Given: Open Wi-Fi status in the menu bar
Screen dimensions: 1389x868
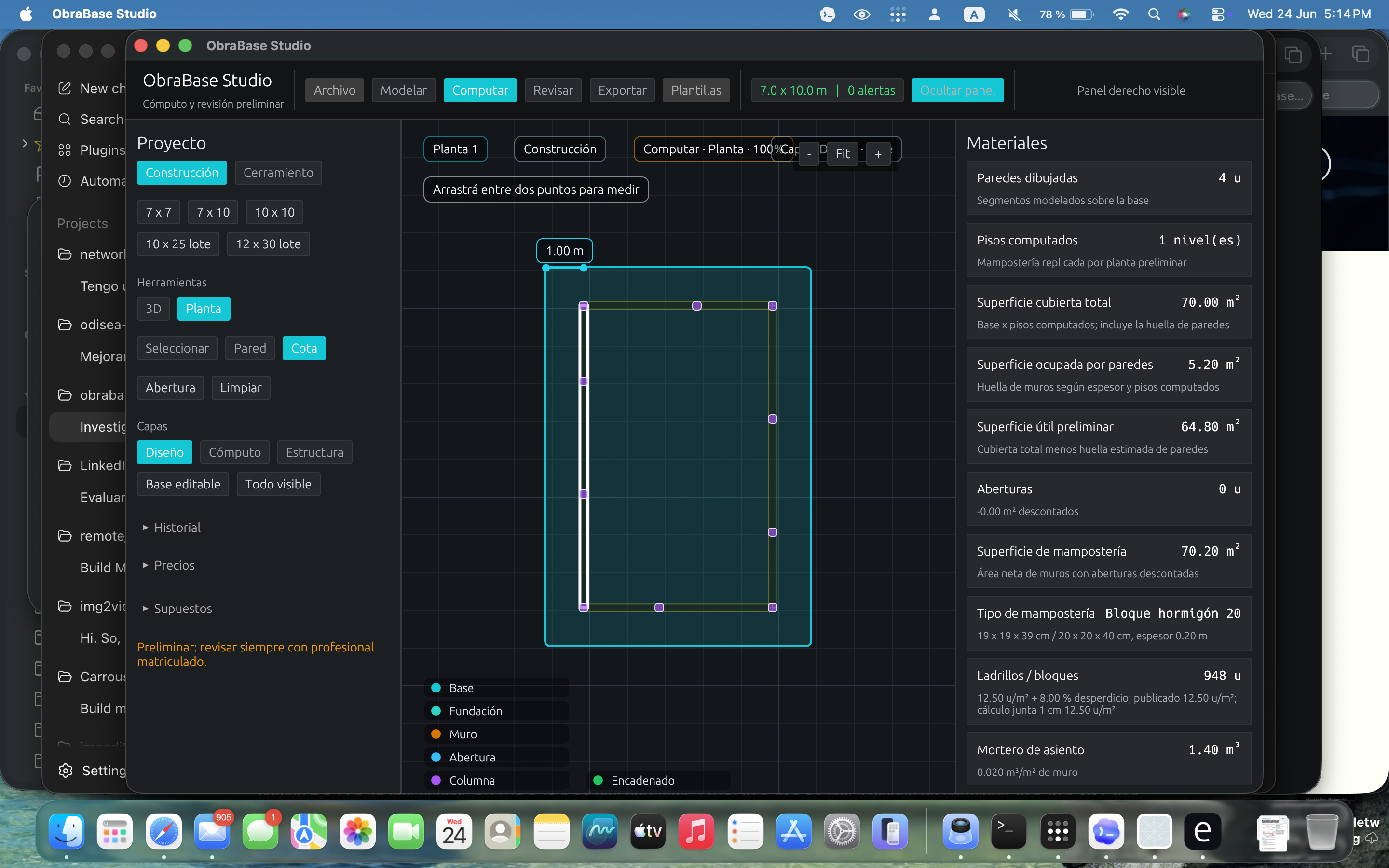Looking at the screenshot, I should [1120, 14].
